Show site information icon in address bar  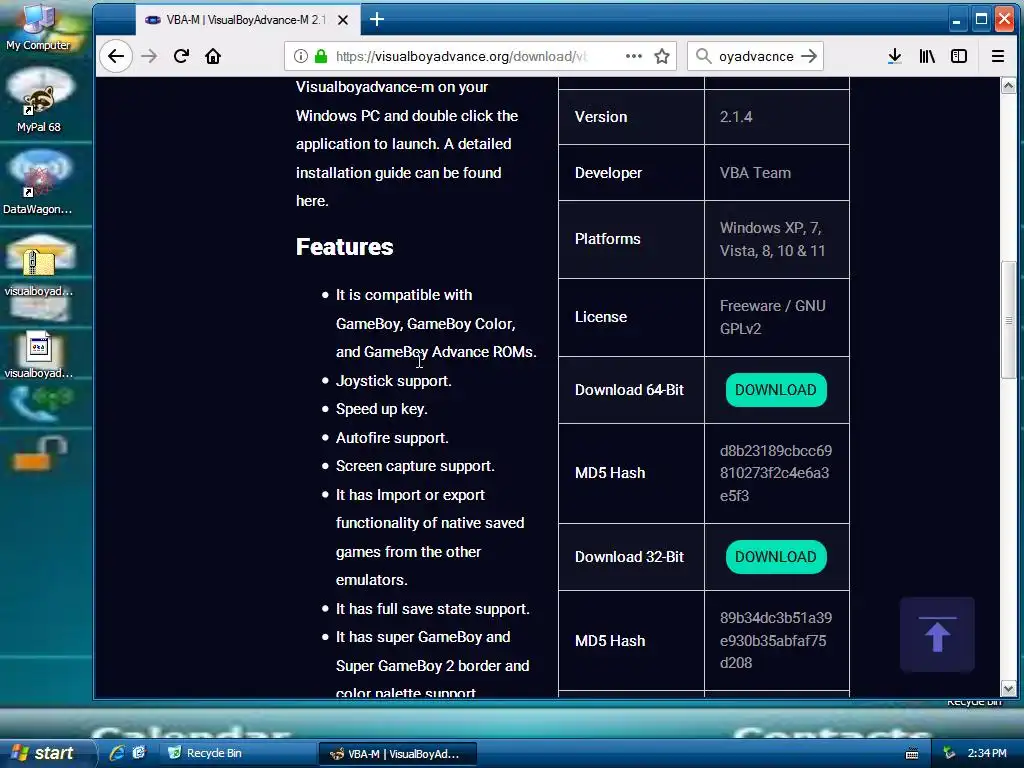pyautogui.click(x=300, y=56)
